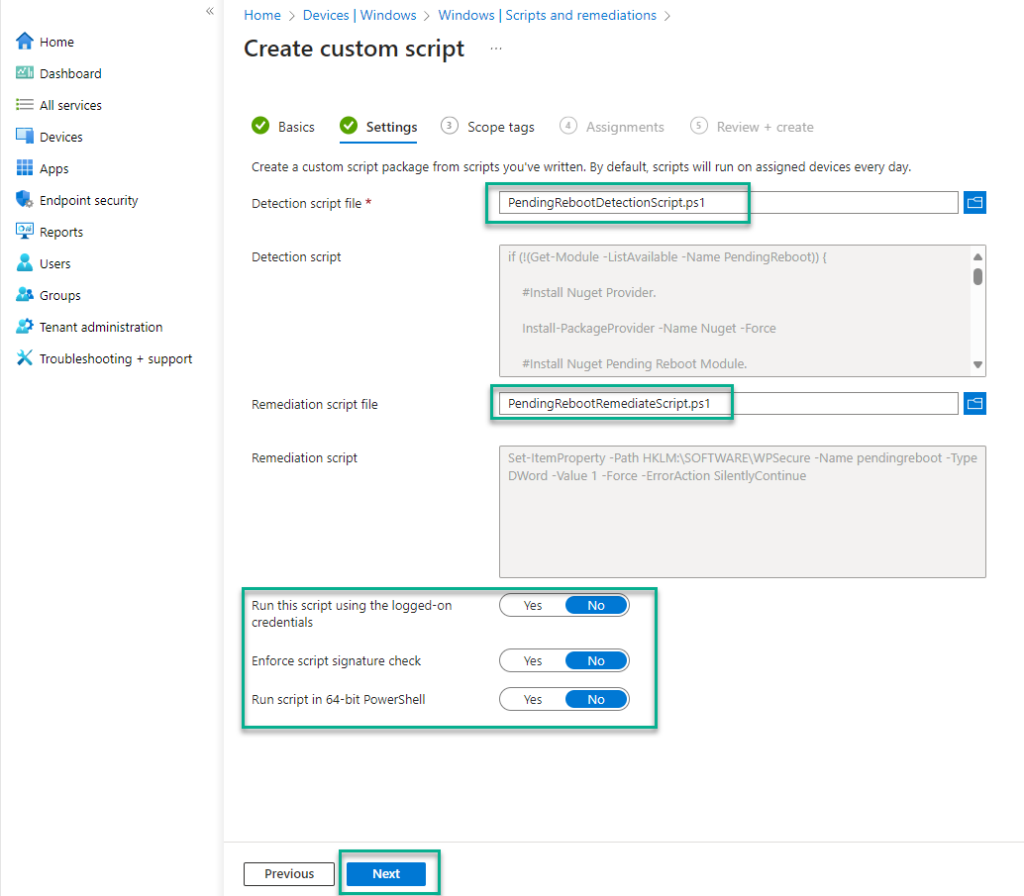Click Home breadcrumb link
This screenshot has width=1024, height=896.
coord(263,15)
